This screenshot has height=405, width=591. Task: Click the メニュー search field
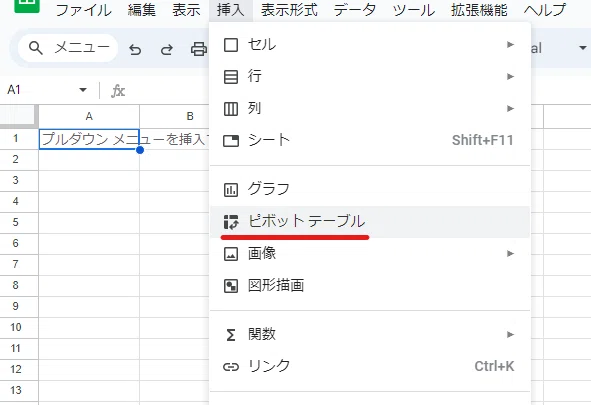click(x=68, y=48)
